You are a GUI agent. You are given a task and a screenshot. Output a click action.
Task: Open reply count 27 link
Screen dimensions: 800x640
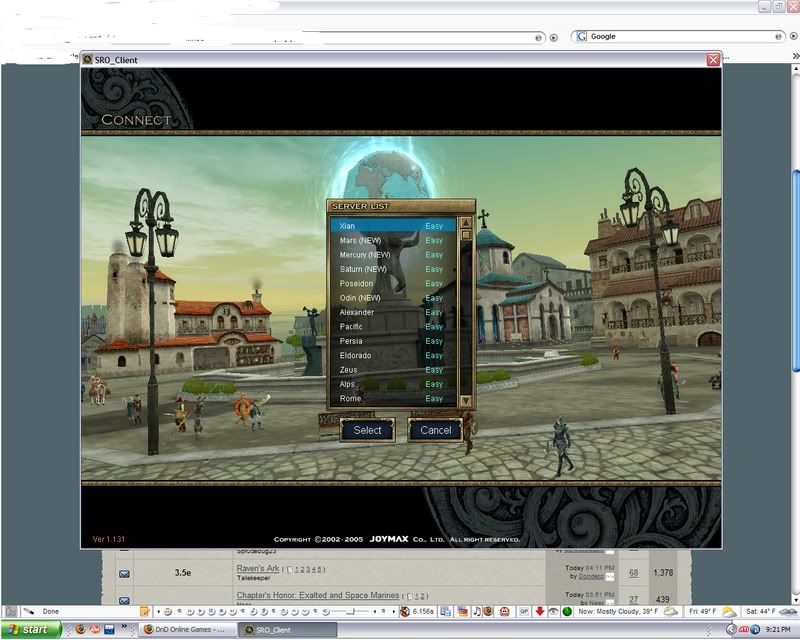(x=633, y=599)
